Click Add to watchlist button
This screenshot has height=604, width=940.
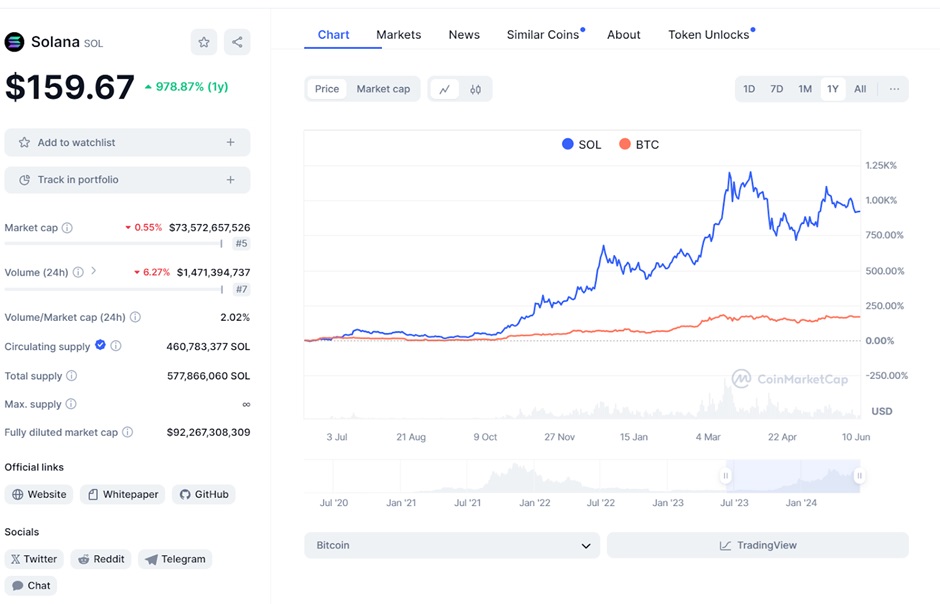click(x=127, y=143)
